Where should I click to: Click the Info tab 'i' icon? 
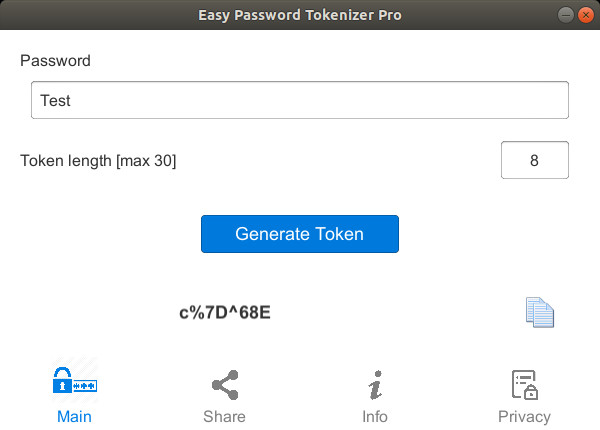pyautogui.click(x=375, y=384)
